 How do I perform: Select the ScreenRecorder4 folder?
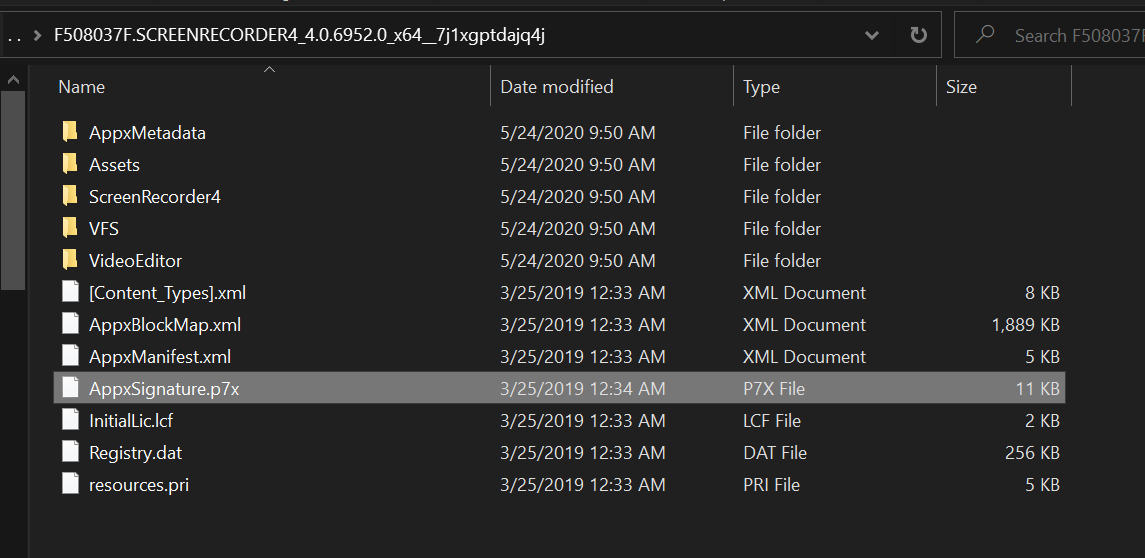154,196
